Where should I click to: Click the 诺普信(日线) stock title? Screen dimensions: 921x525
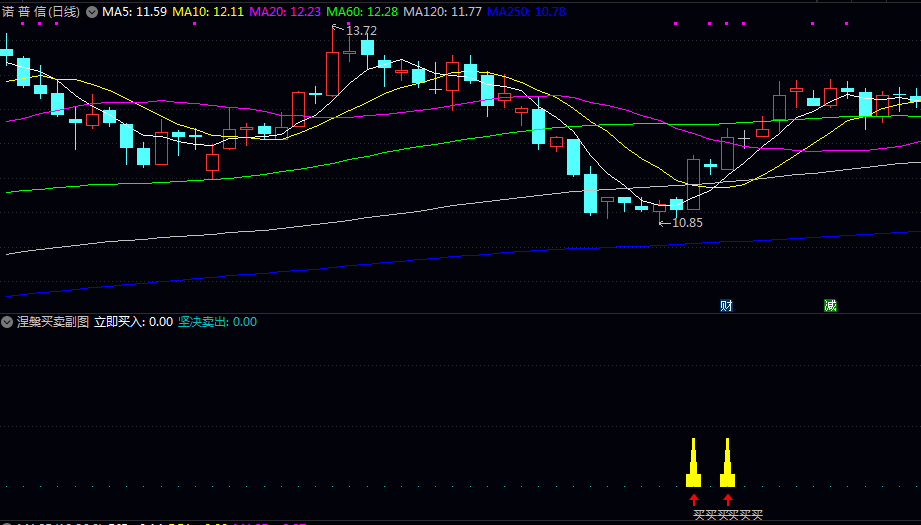41,12
